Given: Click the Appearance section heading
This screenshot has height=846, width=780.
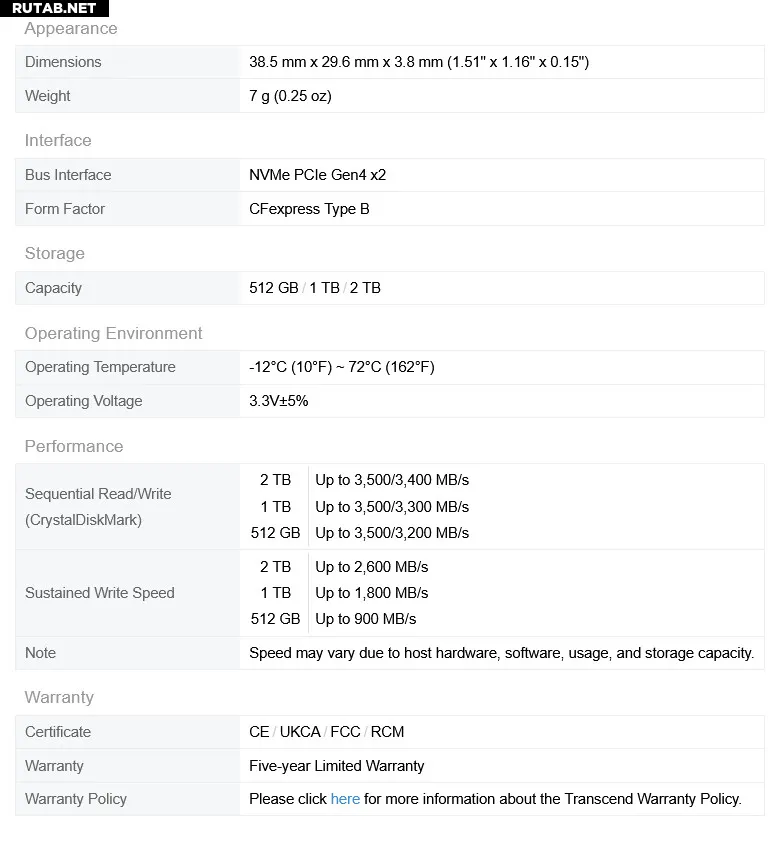Looking at the screenshot, I should [x=71, y=29].
